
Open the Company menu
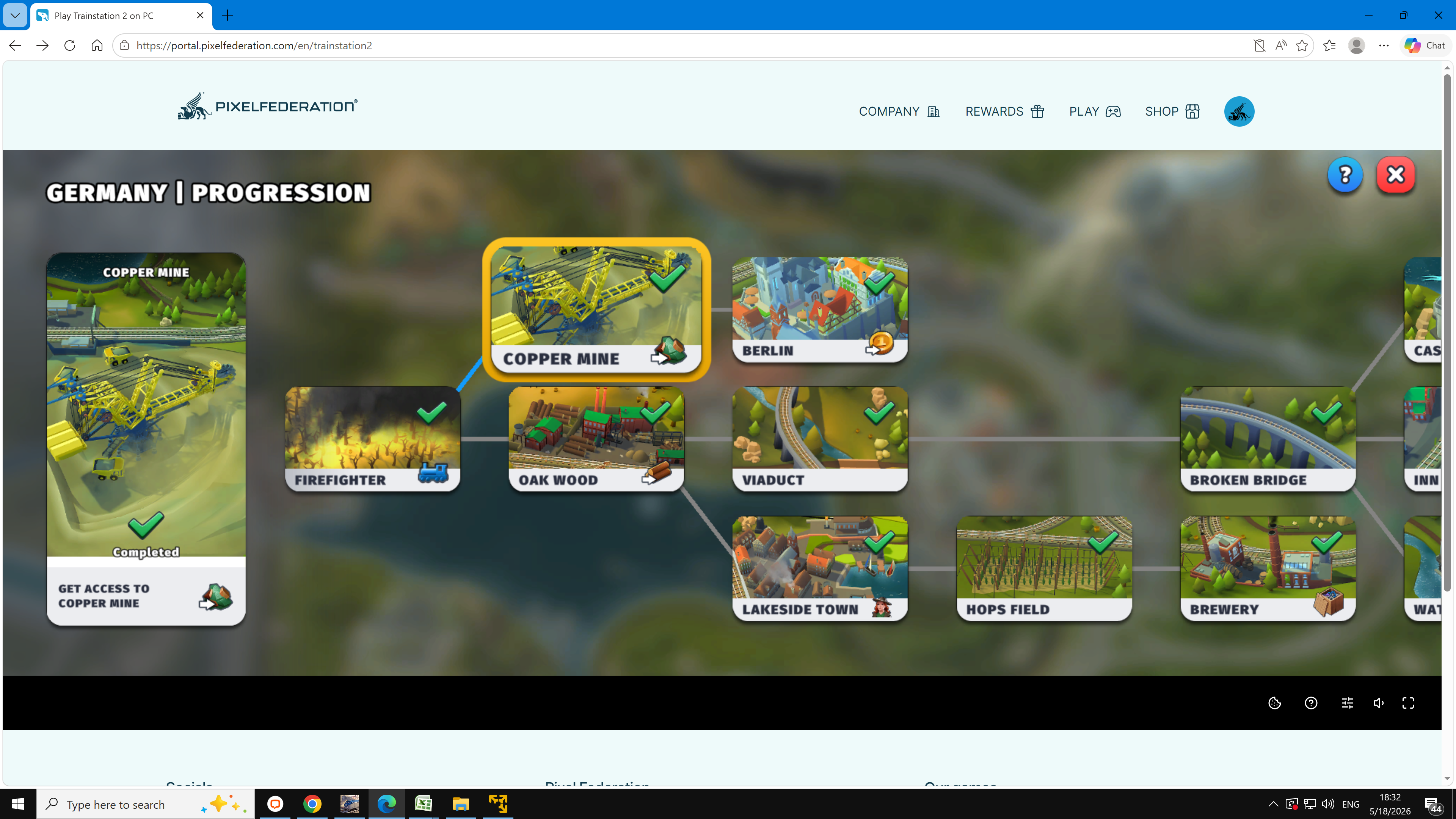tap(899, 111)
